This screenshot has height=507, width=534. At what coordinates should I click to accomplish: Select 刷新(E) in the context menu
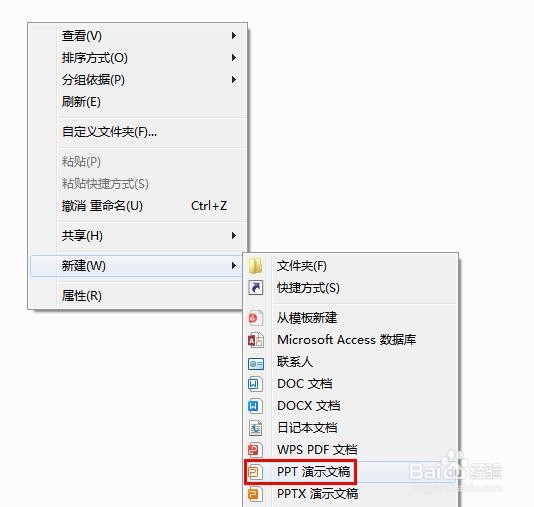click(138, 102)
